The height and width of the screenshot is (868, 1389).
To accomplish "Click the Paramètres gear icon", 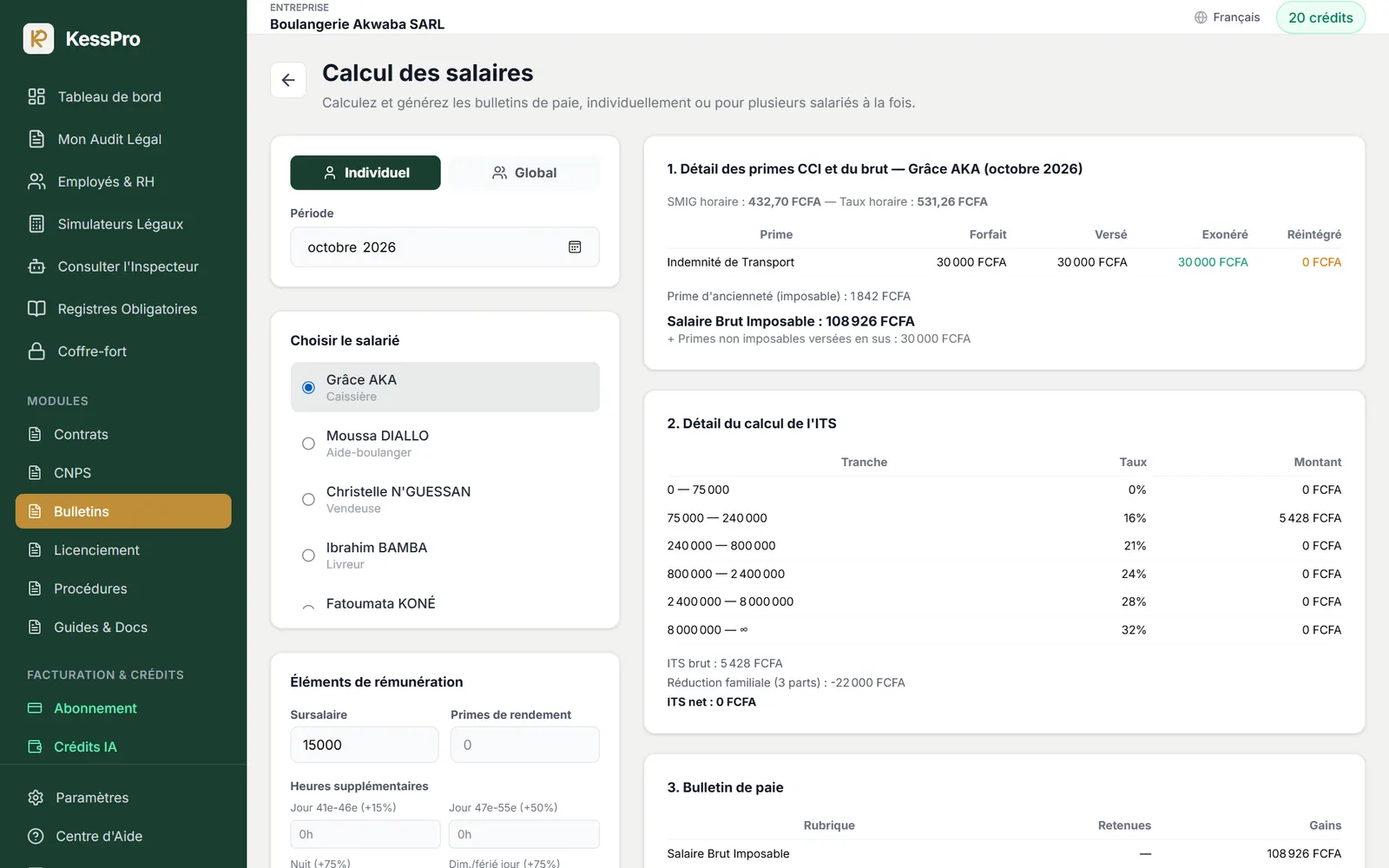I will (36, 798).
